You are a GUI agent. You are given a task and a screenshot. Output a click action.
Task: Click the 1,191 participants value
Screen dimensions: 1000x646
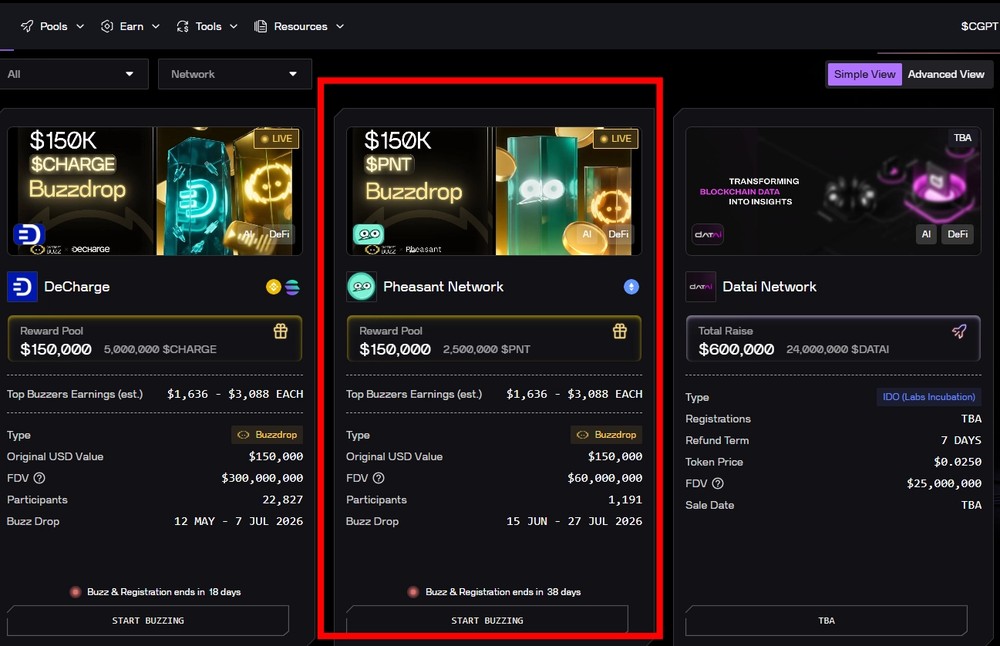click(625, 500)
